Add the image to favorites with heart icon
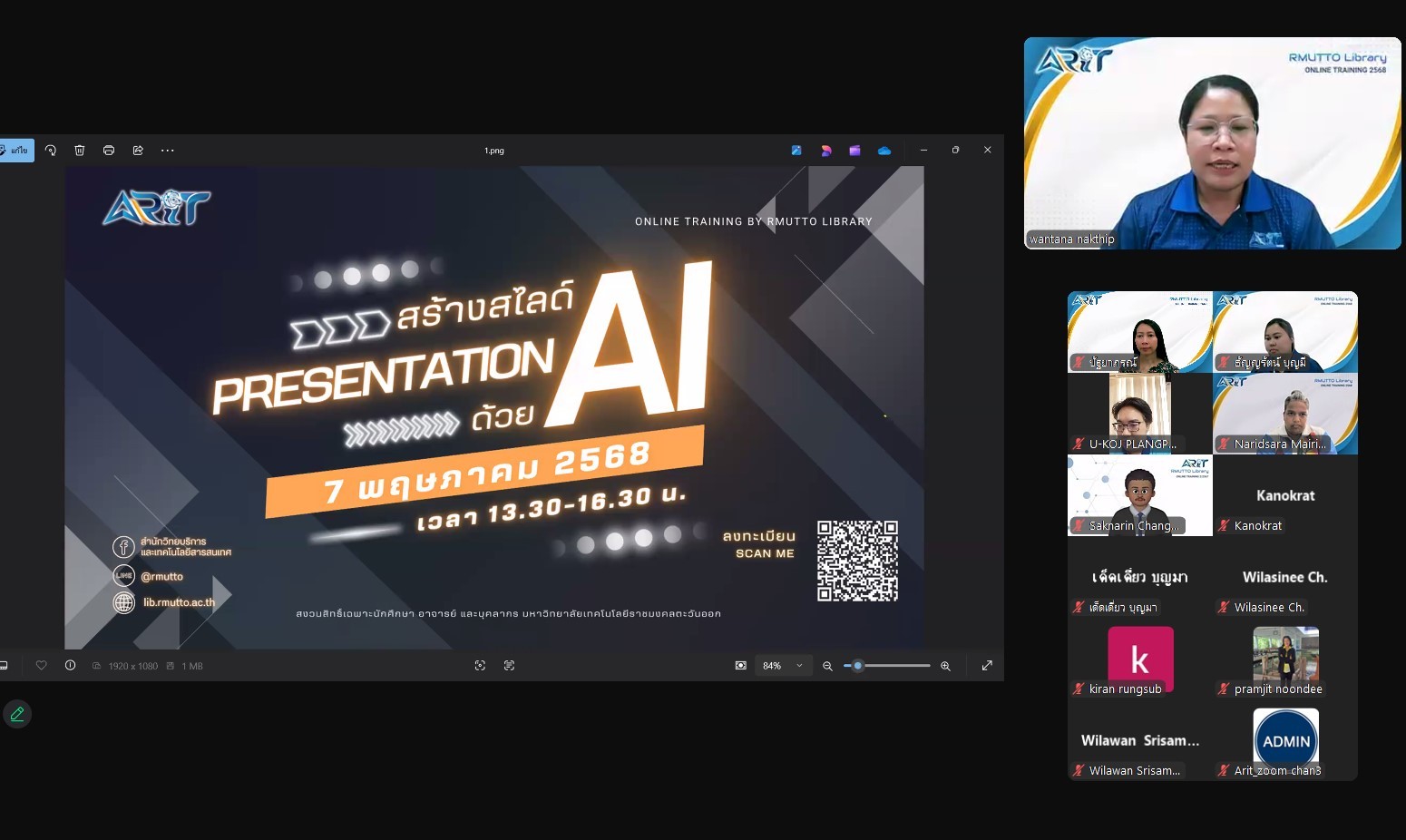Screen dimensions: 1406x840 (x=41, y=666)
